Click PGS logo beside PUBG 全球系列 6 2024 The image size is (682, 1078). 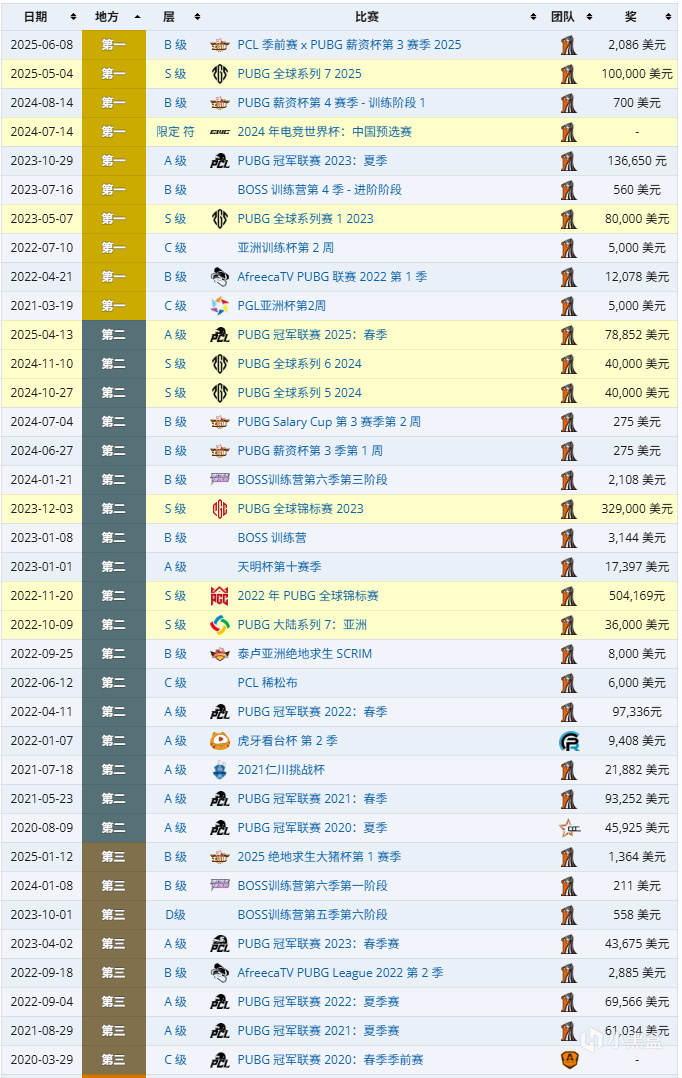click(x=219, y=364)
